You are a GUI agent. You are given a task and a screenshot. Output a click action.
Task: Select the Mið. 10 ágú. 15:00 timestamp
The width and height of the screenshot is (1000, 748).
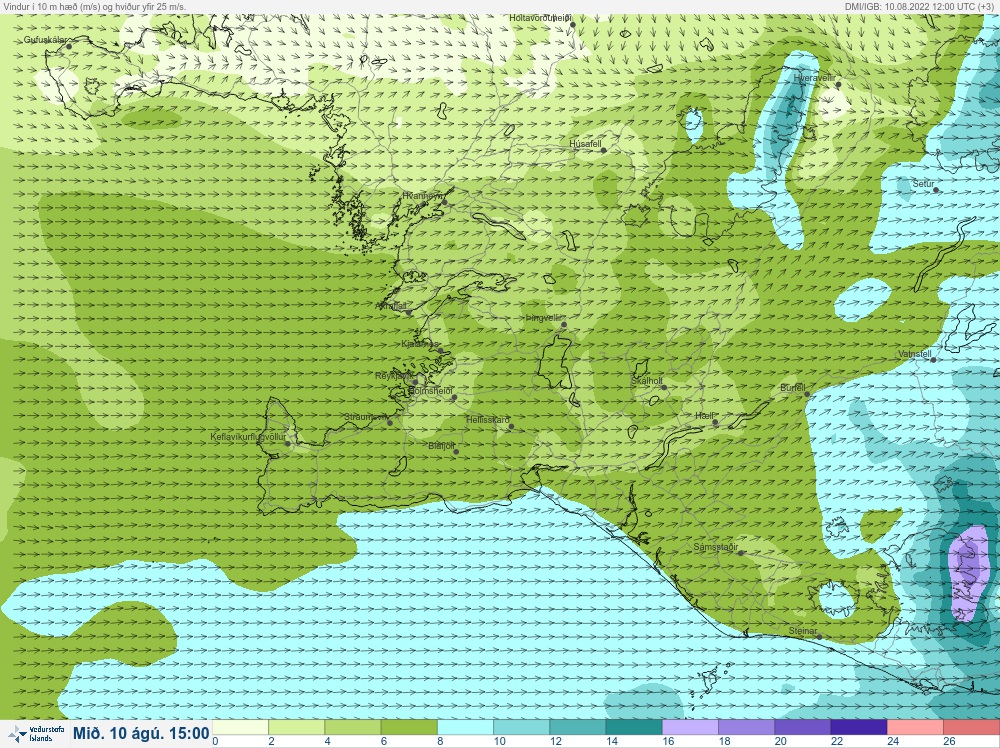click(x=141, y=733)
